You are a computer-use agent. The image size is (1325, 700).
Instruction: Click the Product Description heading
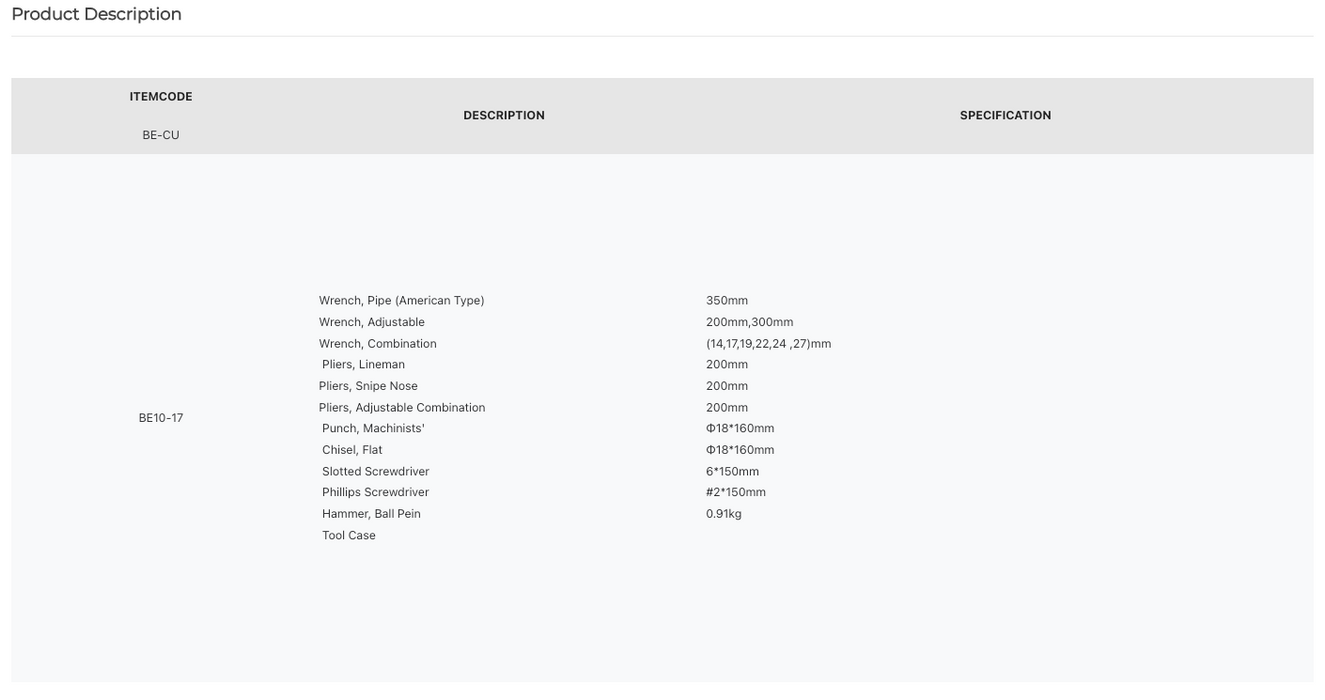pos(96,14)
